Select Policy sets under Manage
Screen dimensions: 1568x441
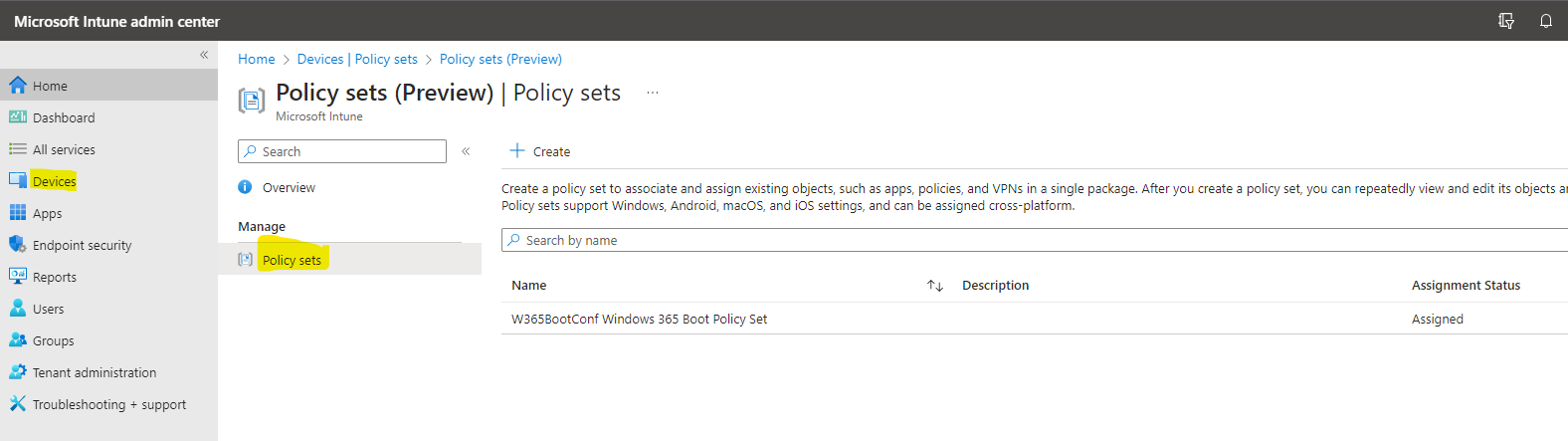292,260
